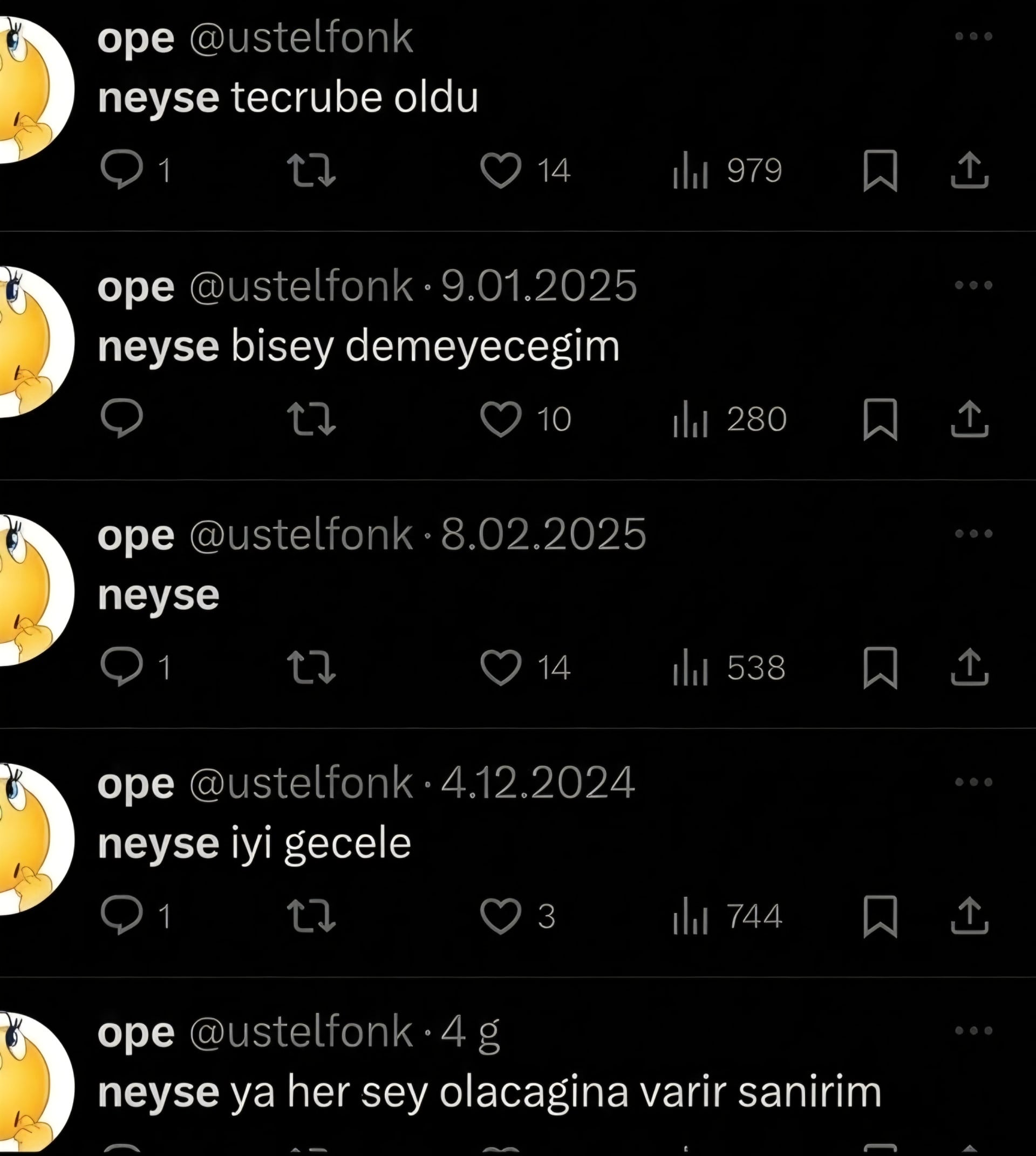The image size is (1036, 1156).
Task: View analytics showing 280 views
Action: point(730,419)
